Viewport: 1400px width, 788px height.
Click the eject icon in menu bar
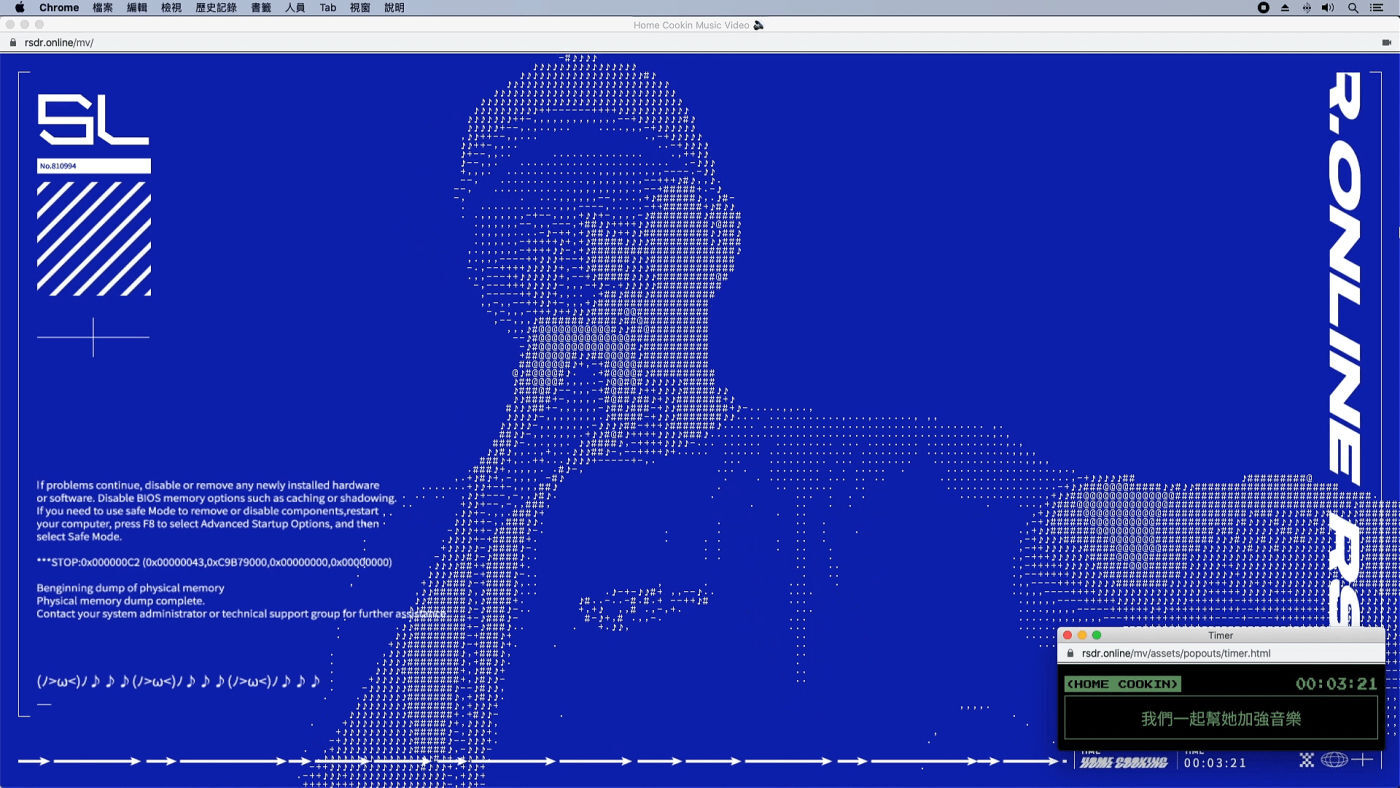click(x=1285, y=8)
